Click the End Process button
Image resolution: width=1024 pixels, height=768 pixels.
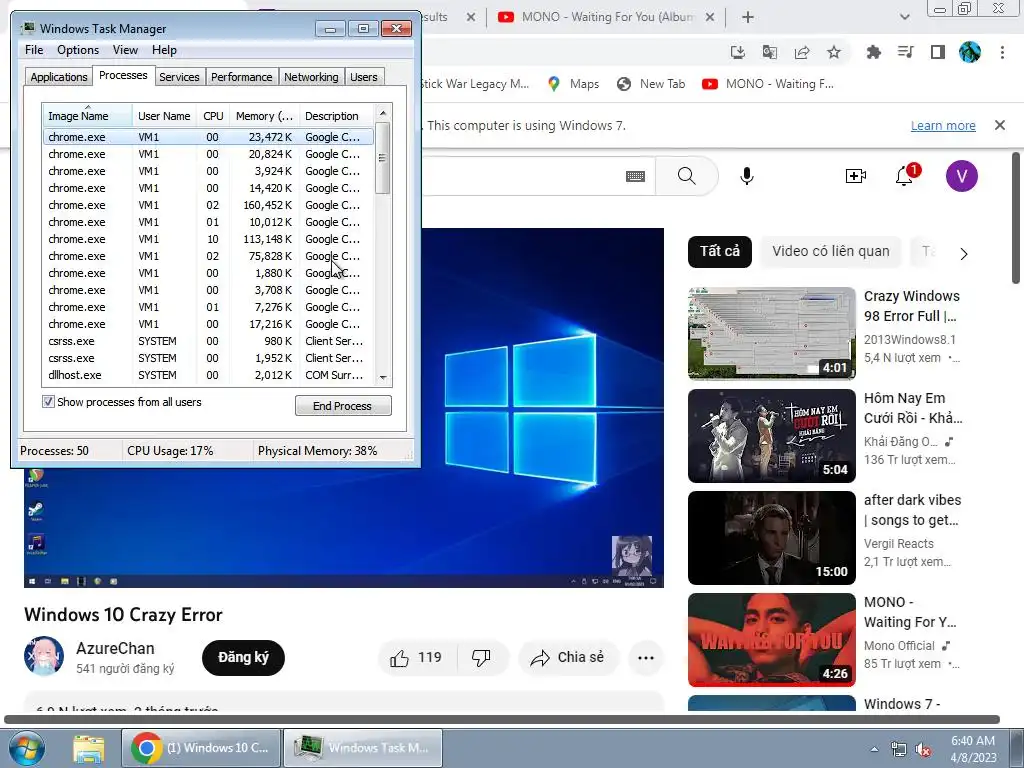(343, 406)
